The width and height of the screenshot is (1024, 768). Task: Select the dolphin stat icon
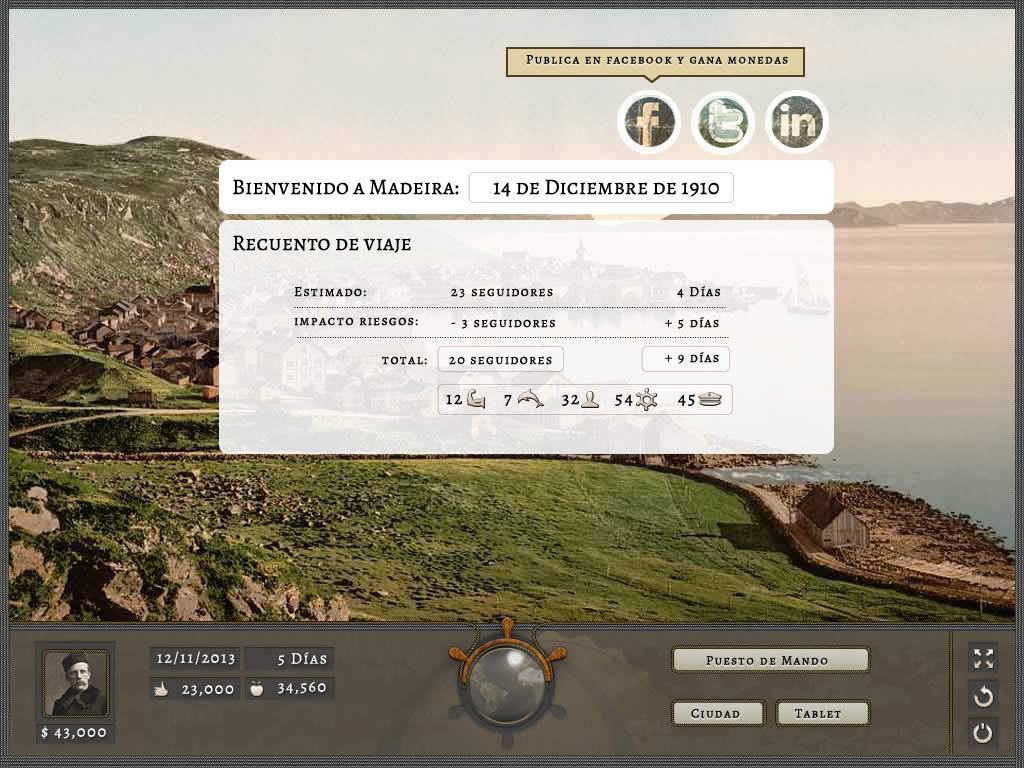click(531, 400)
